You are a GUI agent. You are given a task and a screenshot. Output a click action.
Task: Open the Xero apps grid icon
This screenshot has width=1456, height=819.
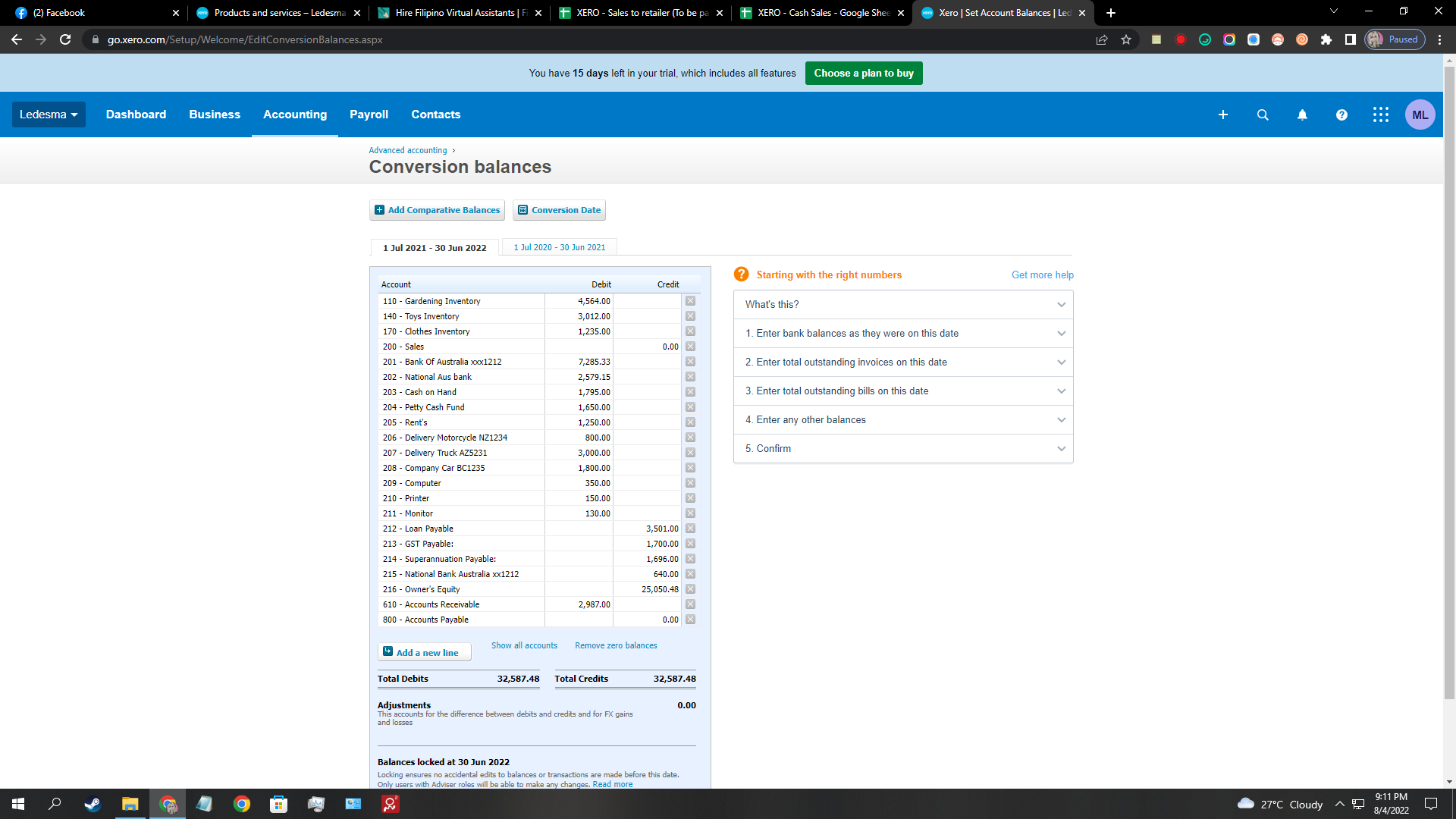pyautogui.click(x=1380, y=115)
